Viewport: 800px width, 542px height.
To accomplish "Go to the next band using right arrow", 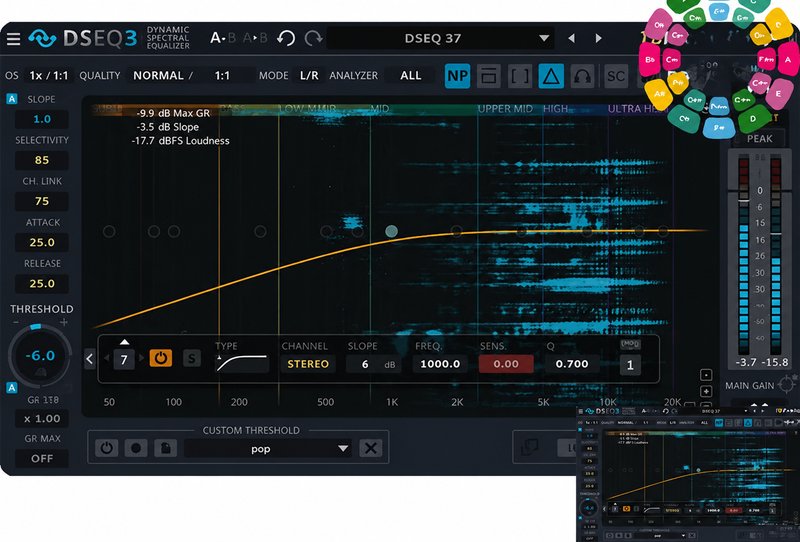I will coord(140,359).
